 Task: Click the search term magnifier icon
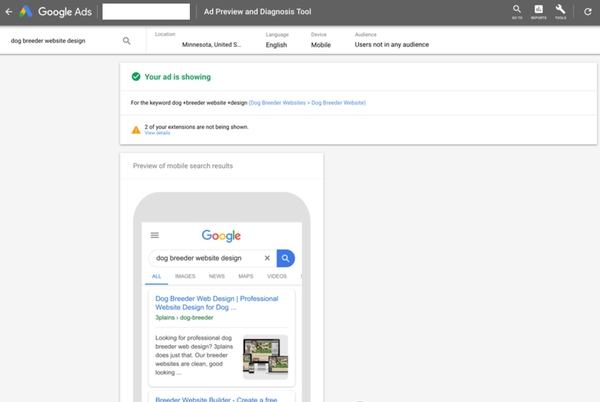click(x=127, y=41)
